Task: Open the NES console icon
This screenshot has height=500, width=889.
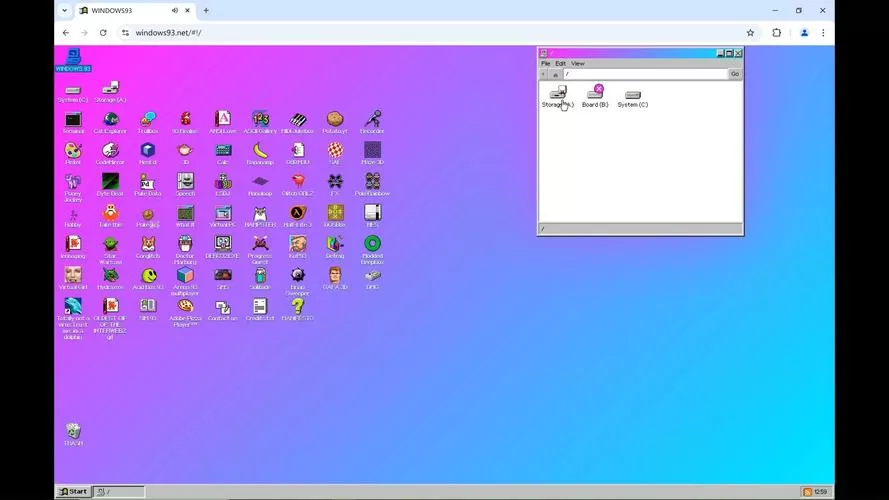Action: (372, 216)
